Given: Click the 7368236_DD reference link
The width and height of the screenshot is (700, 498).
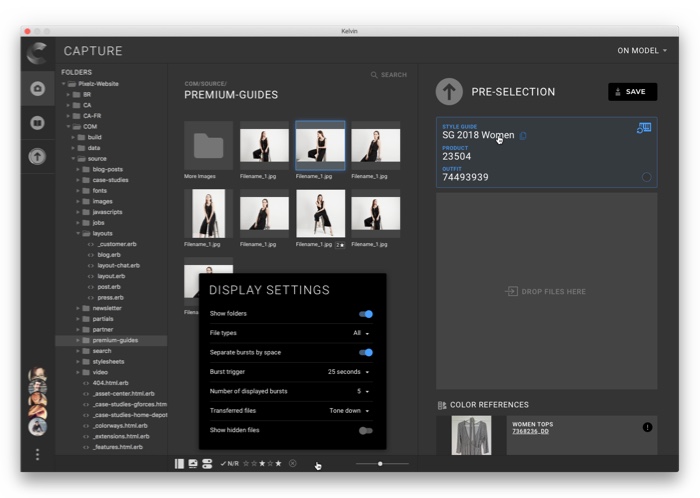Looking at the screenshot, I should click(530, 432).
